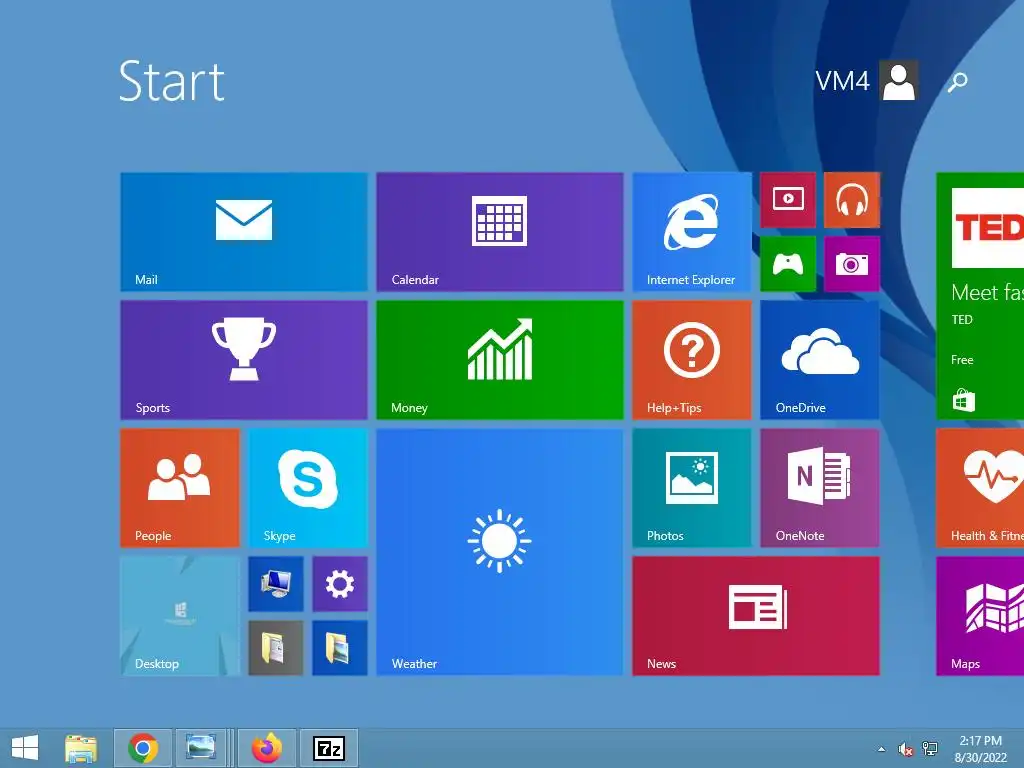Show hidden tray icons arrow

point(882,749)
